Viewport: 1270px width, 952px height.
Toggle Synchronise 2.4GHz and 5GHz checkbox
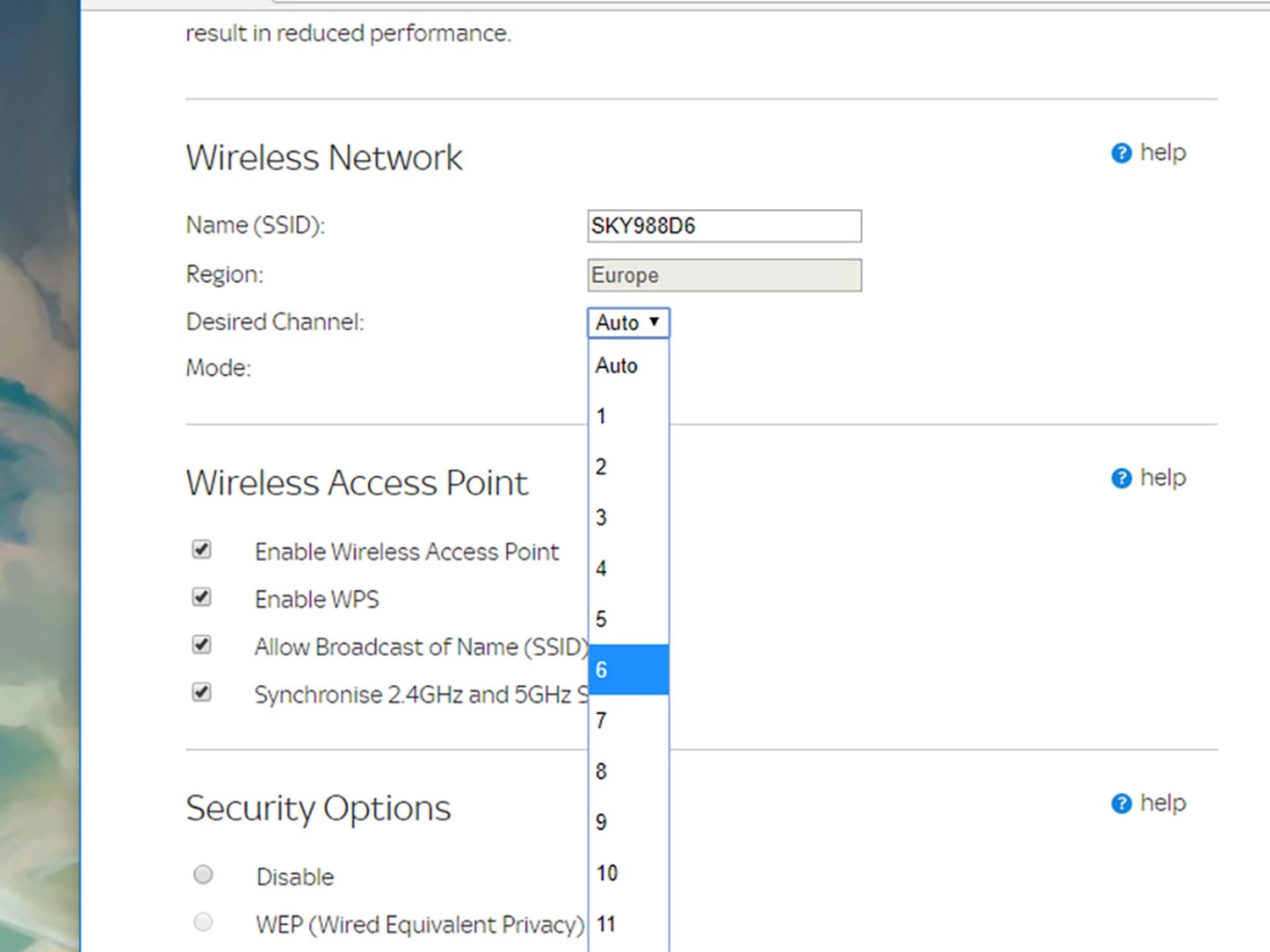(202, 692)
